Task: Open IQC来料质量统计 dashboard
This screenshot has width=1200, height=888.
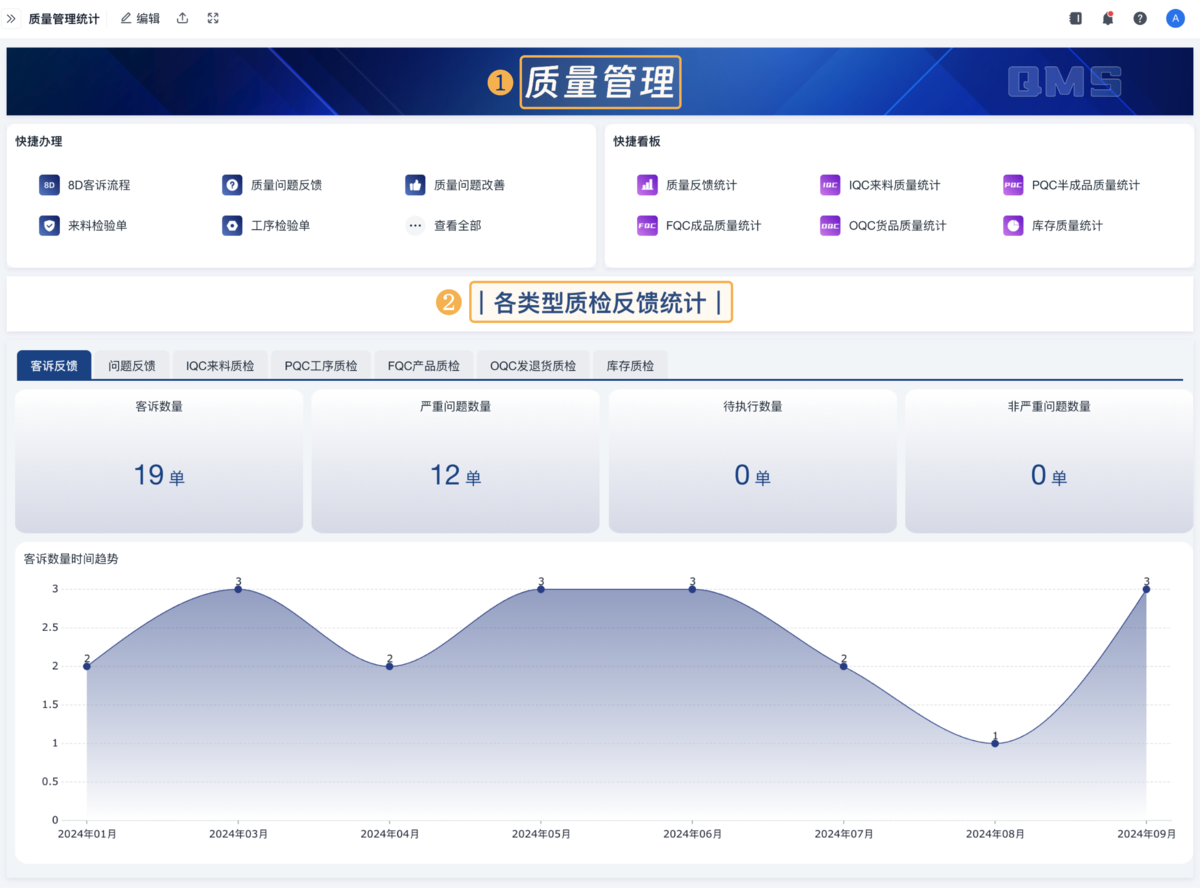Action: click(893, 185)
